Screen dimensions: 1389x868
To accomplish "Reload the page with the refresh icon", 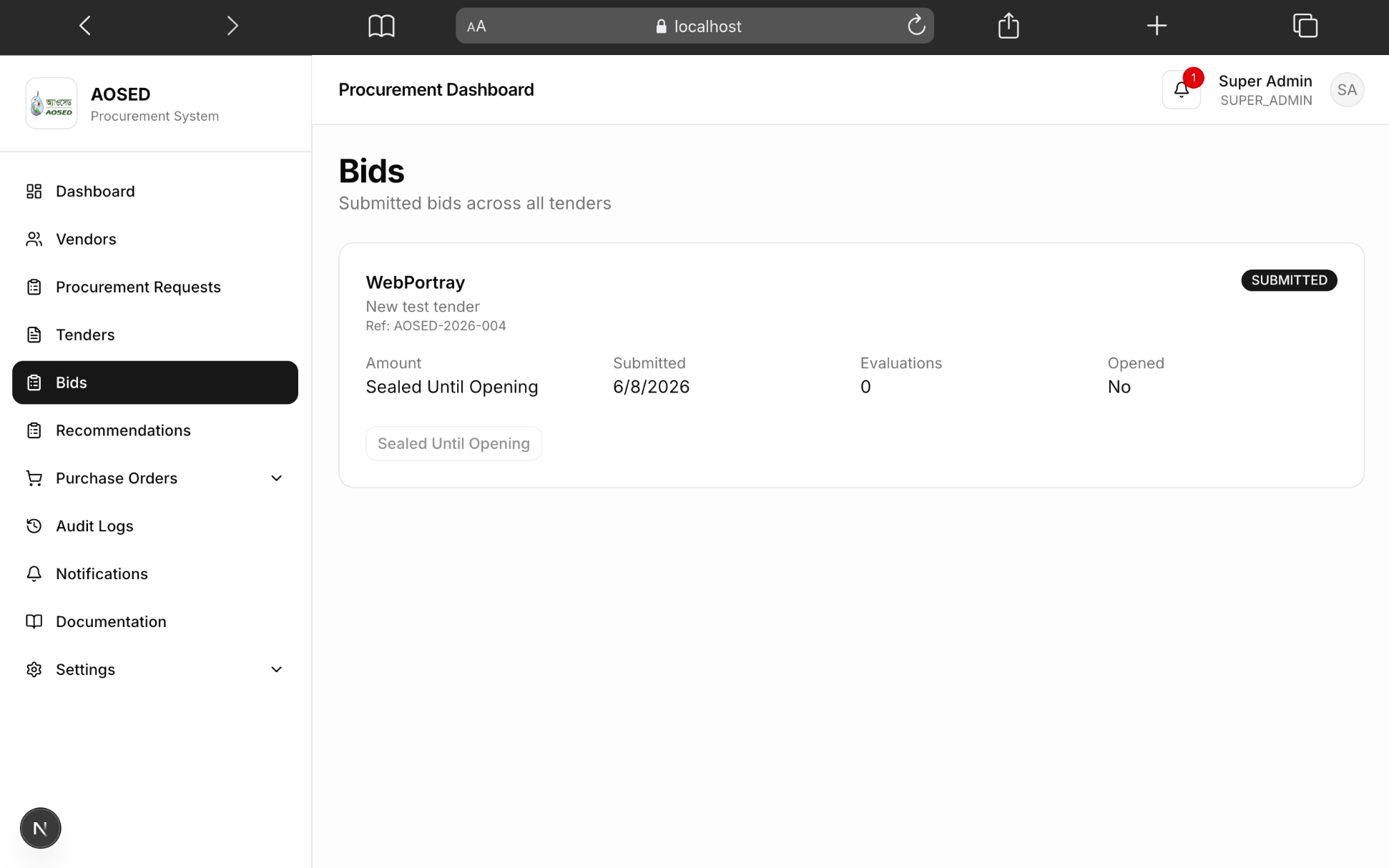I will [916, 26].
